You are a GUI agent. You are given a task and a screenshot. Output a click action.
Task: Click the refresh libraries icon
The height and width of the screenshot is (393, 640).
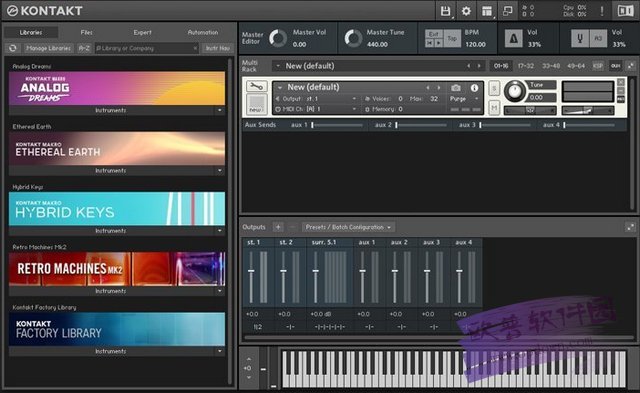click(x=13, y=48)
